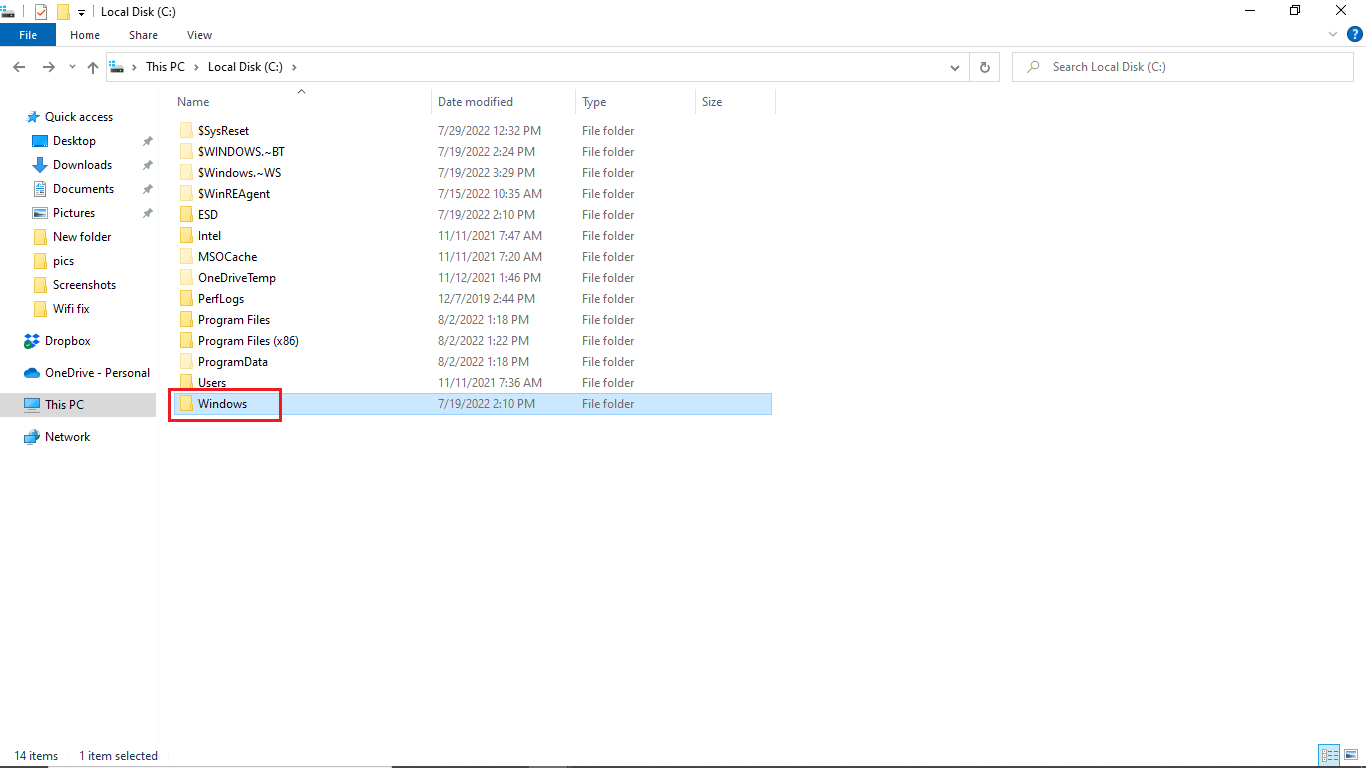Go forward with the Forward arrow
Screen dimensions: 1366x768
click(x=48, y=67)
